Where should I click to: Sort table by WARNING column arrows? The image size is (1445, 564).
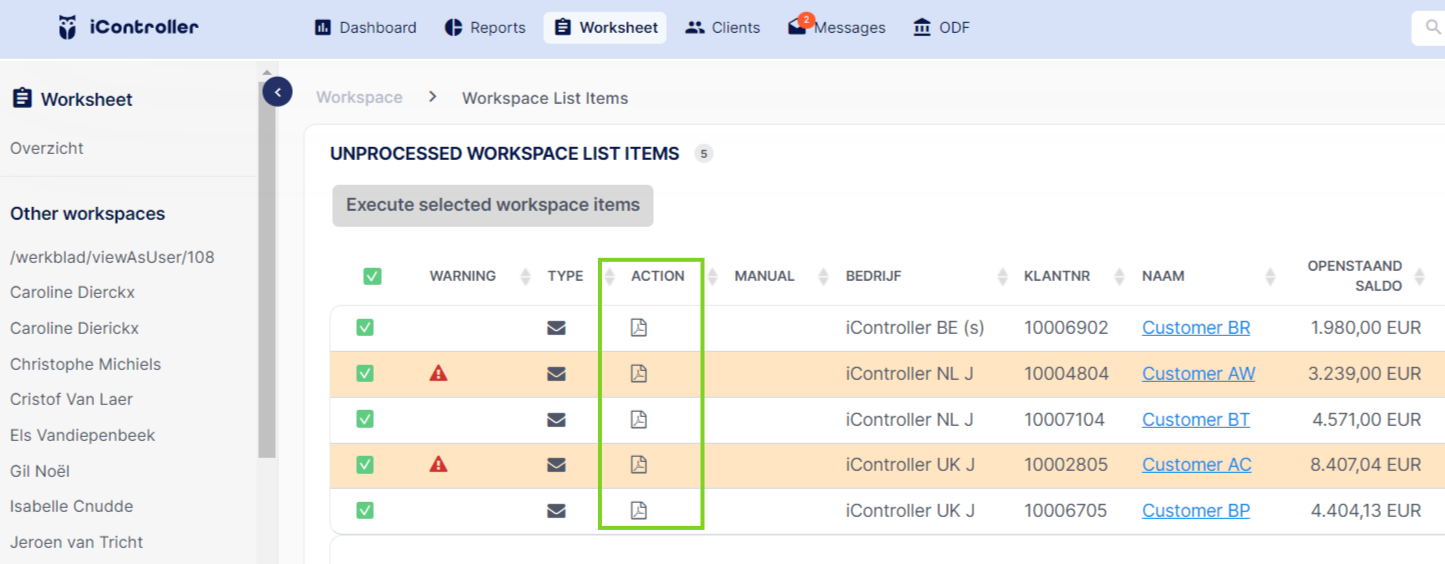pos(526,277)
